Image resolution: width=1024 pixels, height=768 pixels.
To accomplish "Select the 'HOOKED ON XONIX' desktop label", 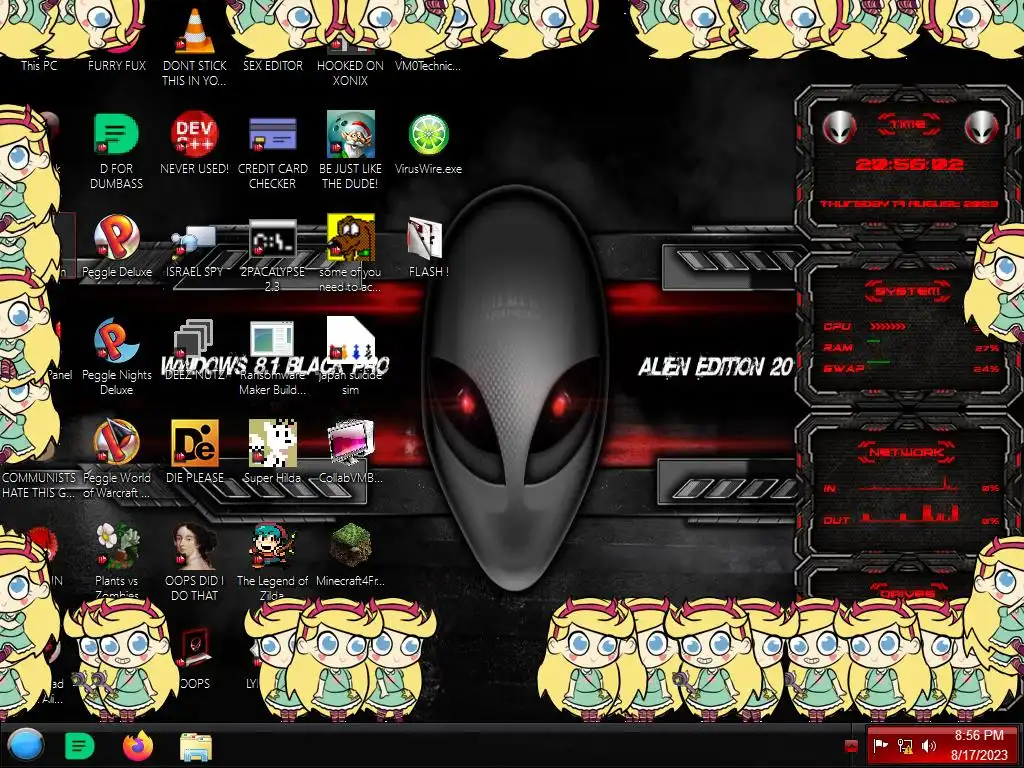I will (351, 73).
